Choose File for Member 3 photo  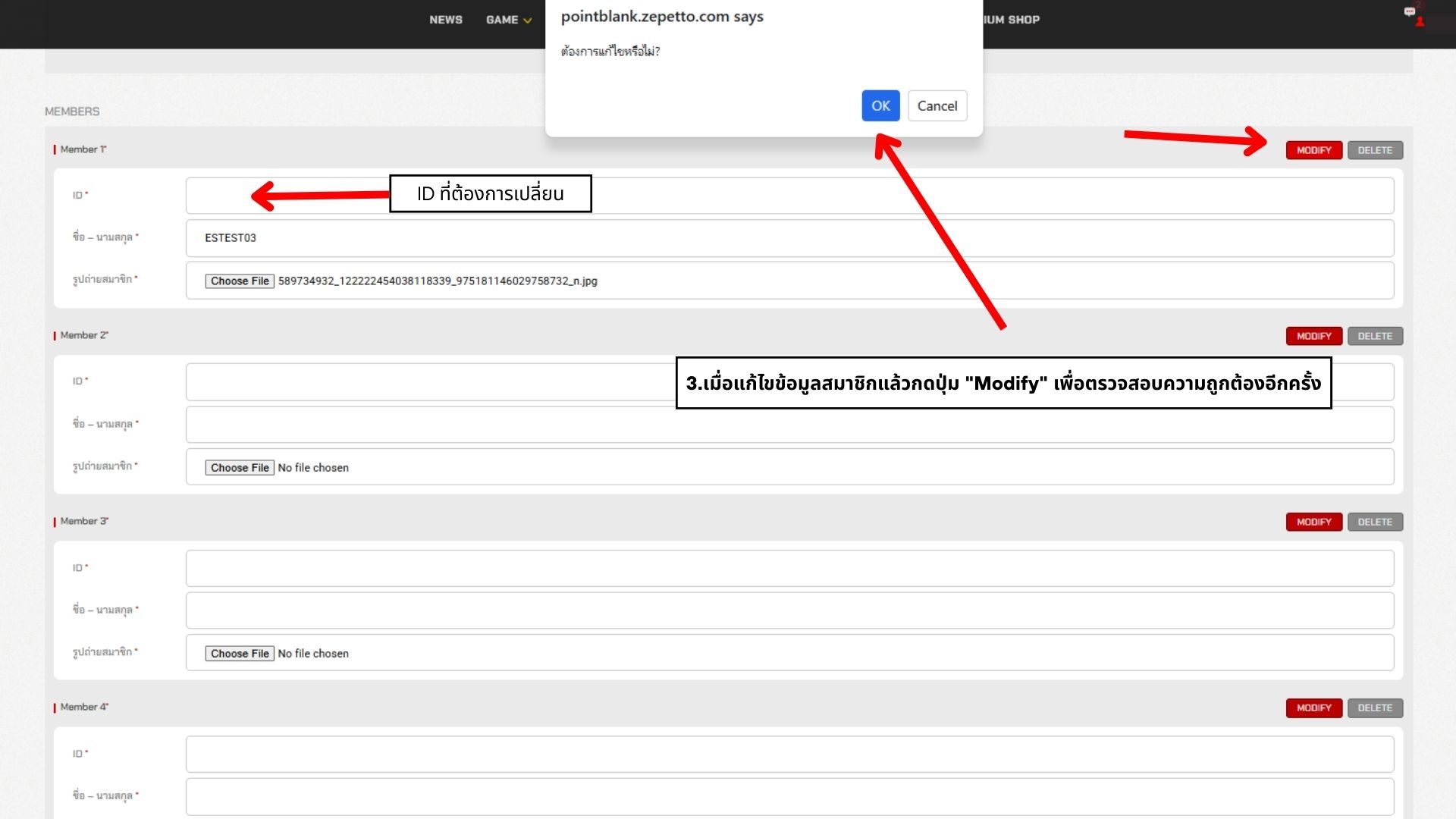point(240,654)
